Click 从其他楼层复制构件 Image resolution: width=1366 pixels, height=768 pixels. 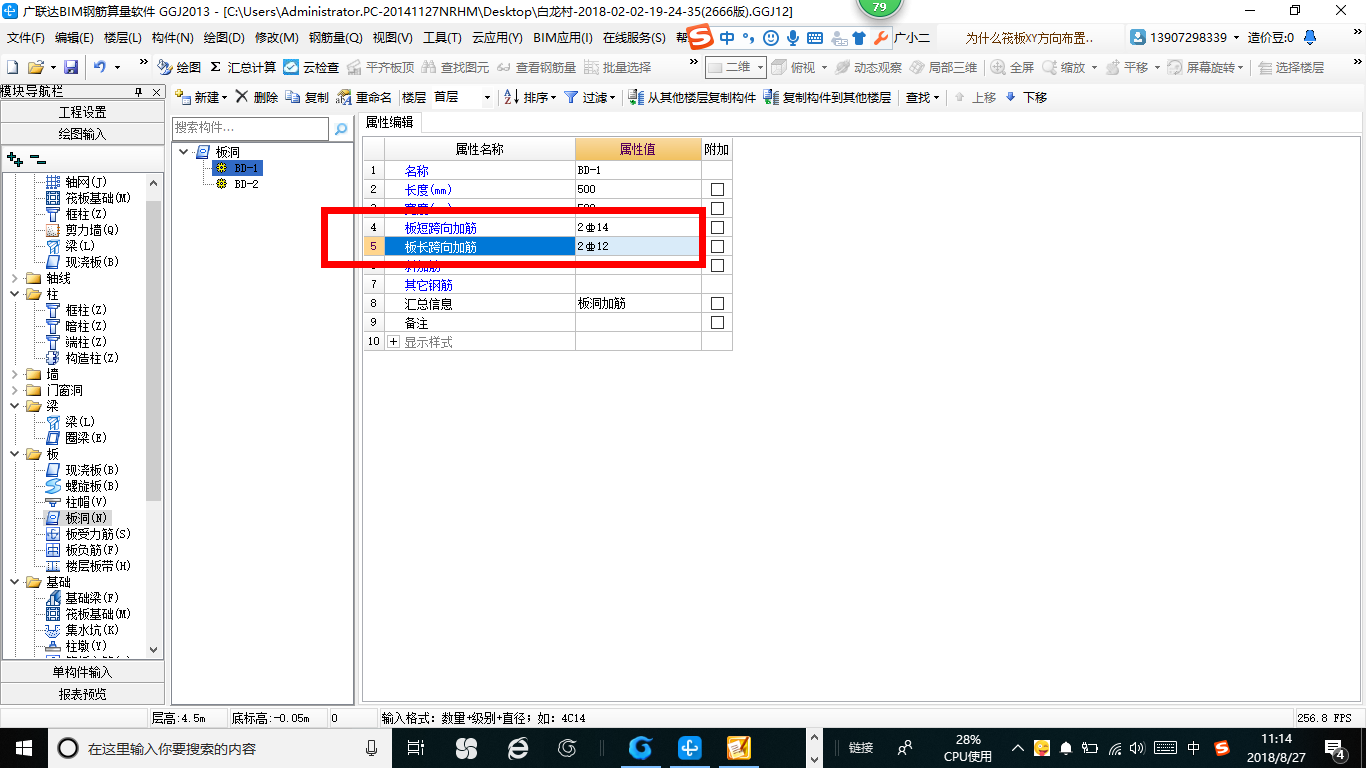[x=692, y=97]
